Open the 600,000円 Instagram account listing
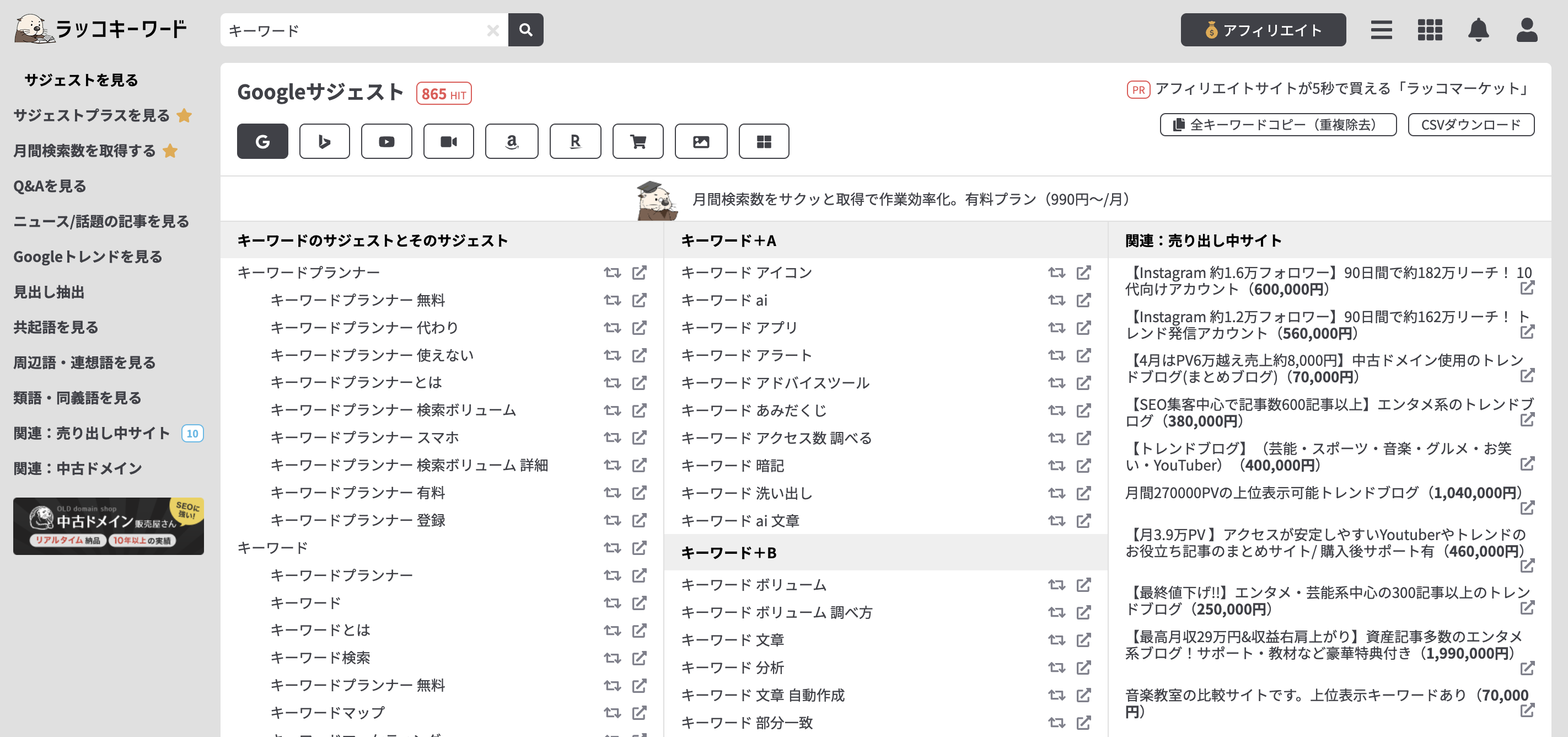Image resolution: width=1568 pixels, height=737 pixels. tap(1328, 281)
